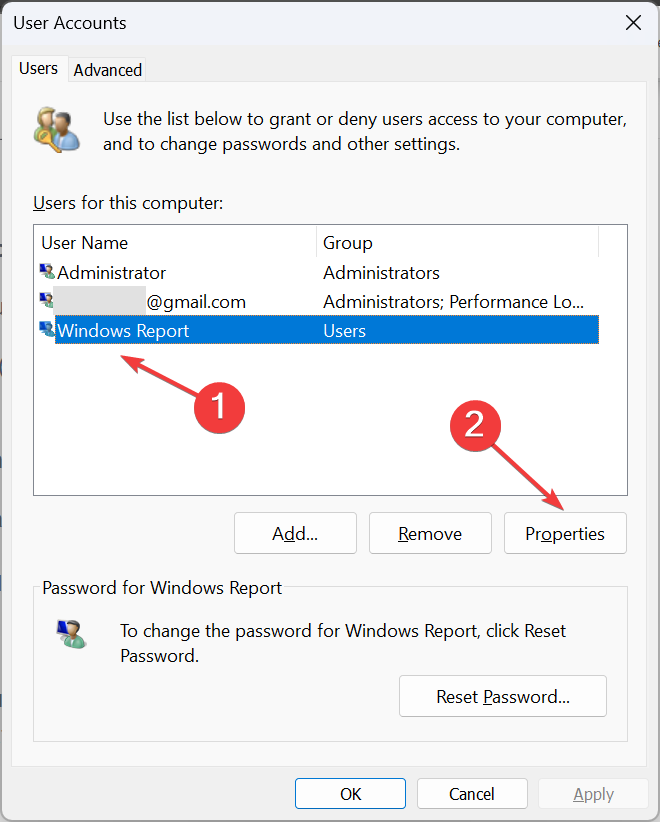
Task: Dismiss the dialog with Cancel
Action: [x=472, y=793]
